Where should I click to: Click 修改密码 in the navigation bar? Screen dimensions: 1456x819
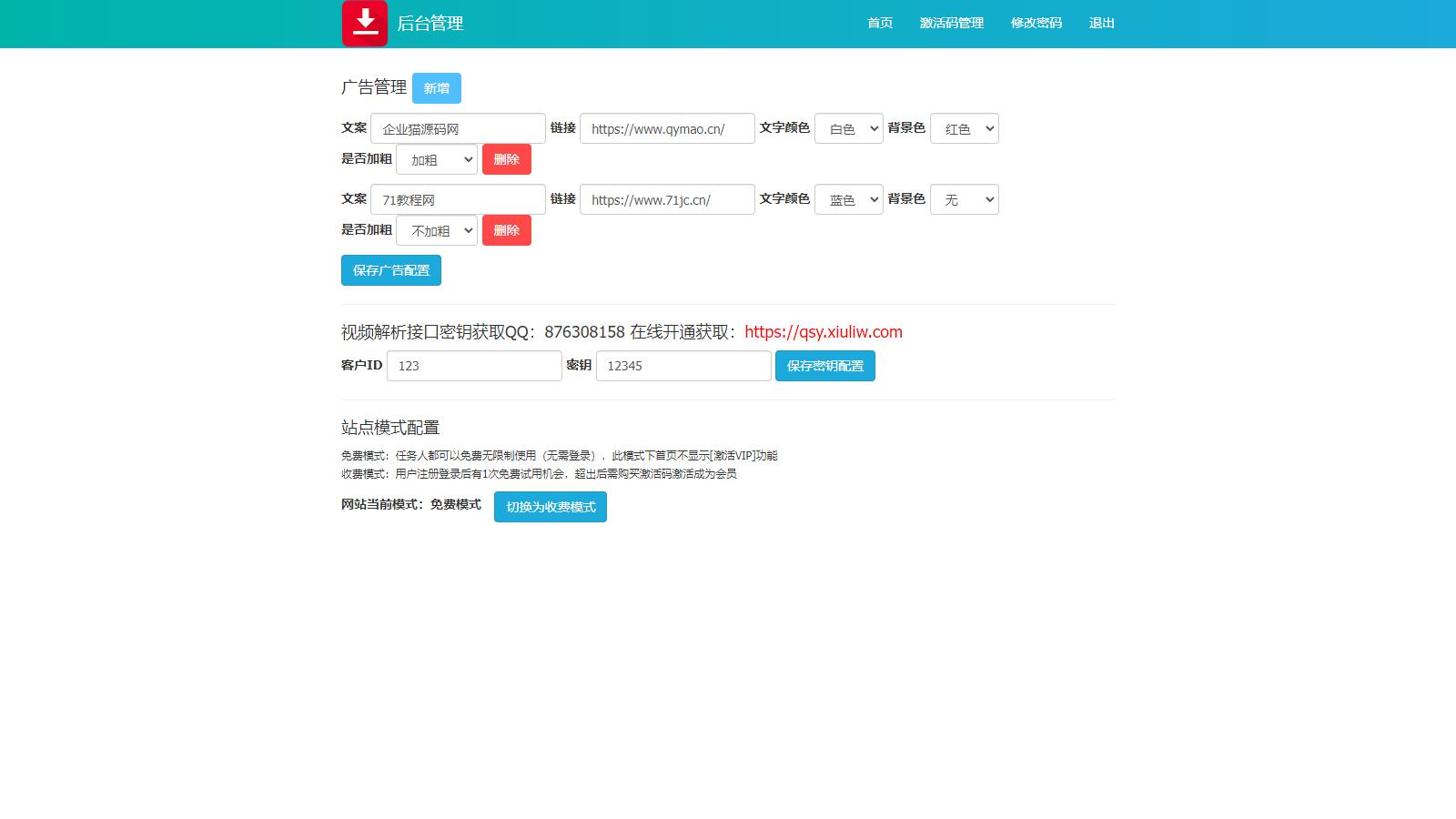[x=1036, y=23]
